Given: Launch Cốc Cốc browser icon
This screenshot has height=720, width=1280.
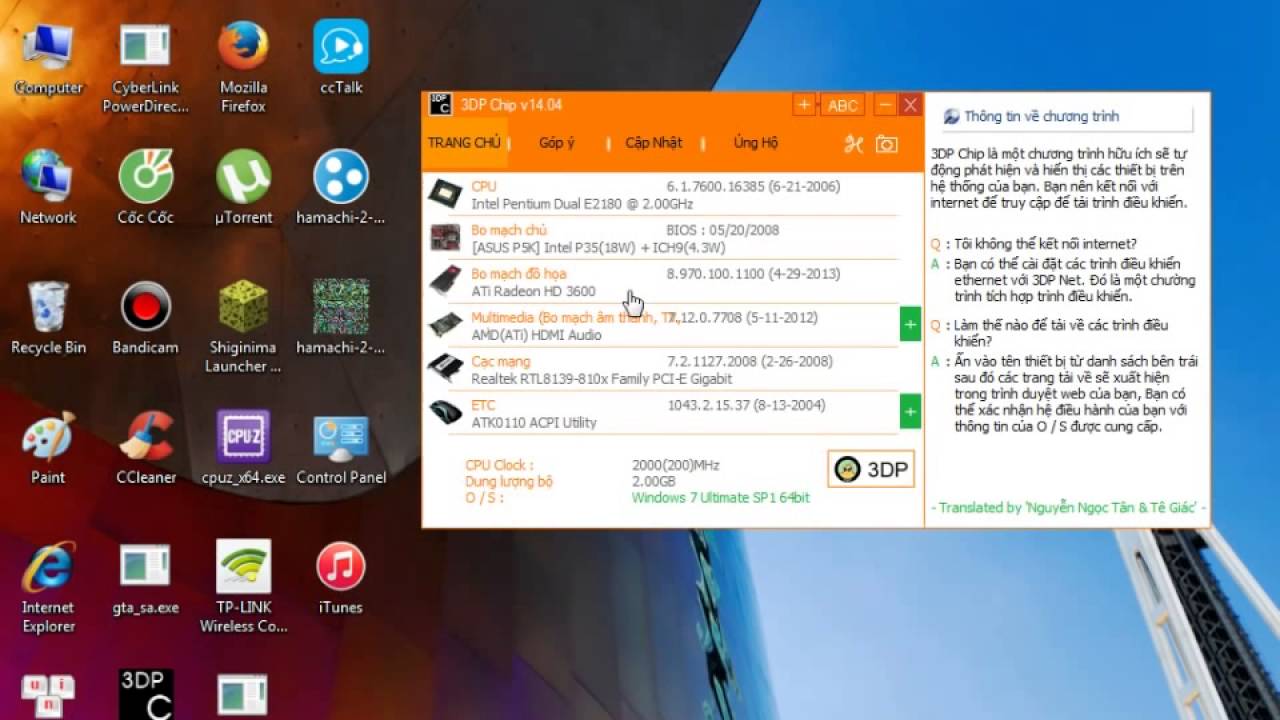Looking at the screenshot, I should [x=146, y=188].
